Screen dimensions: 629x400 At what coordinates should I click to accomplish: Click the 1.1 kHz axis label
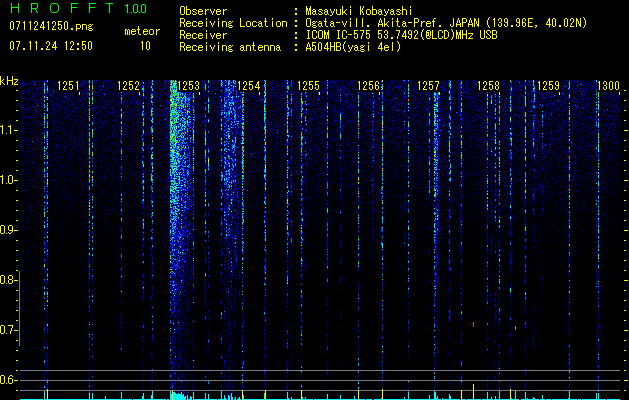click(8, 130)
